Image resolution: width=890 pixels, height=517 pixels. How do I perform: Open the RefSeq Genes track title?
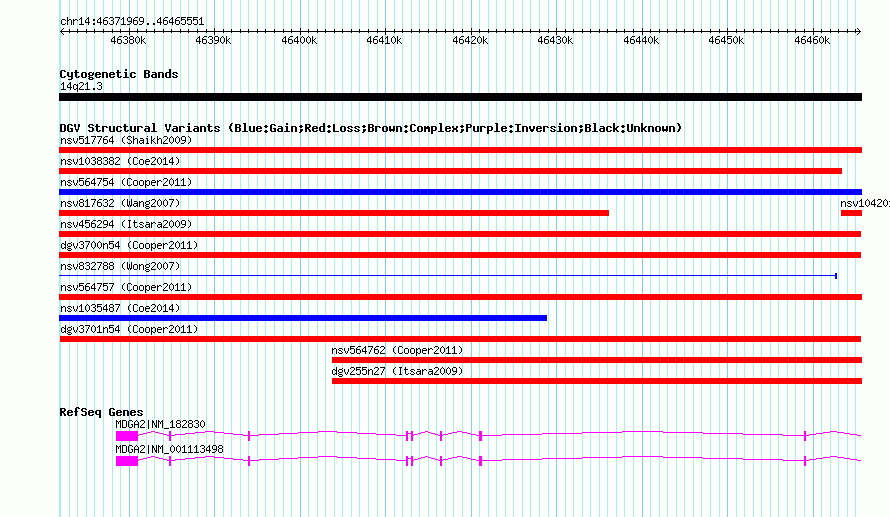pyautogui.click(x=102, y=412)
